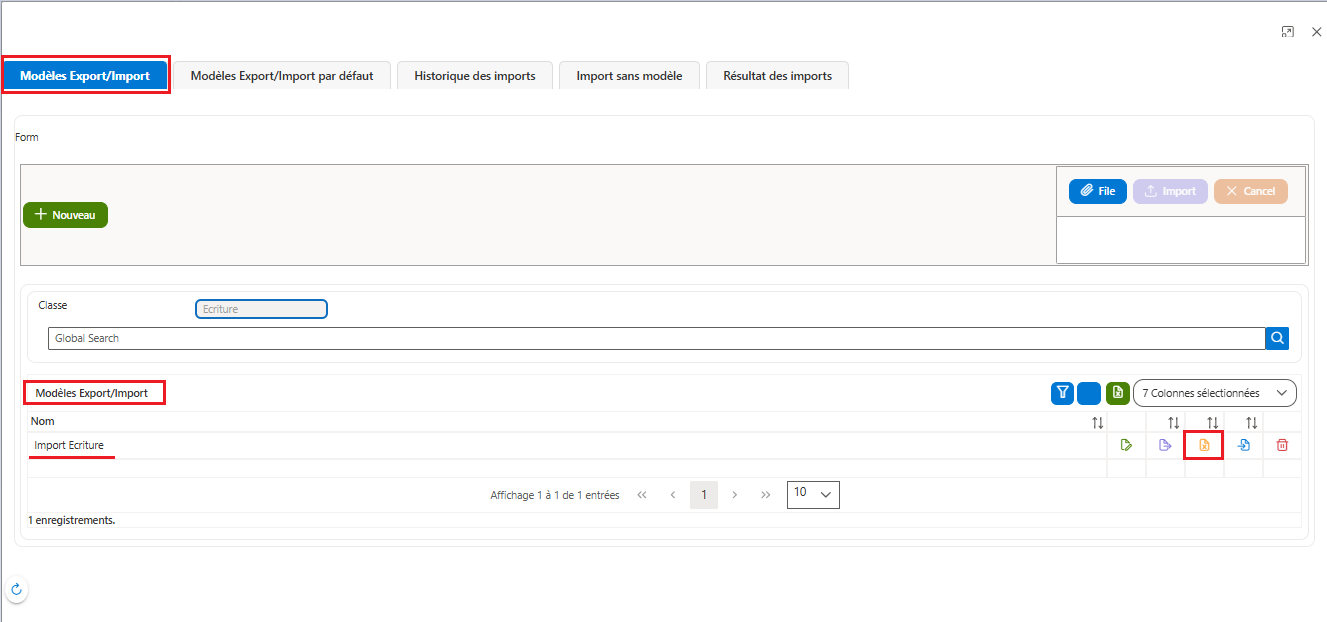Screen dimensions: 1327x622
Task: Click the 1 enregistrements. footer text
Action: 71,520
